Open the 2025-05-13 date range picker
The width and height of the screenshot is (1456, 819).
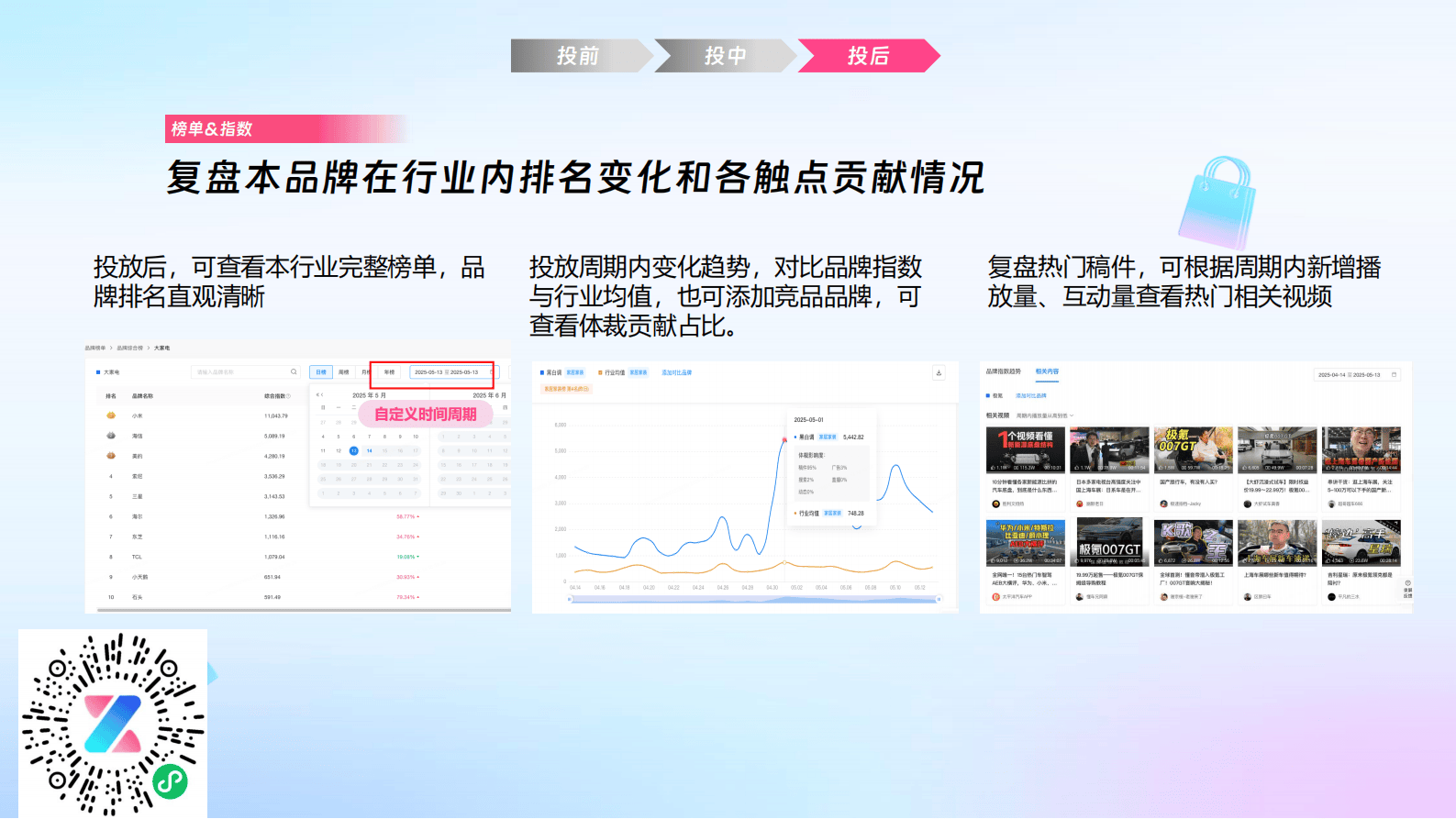[447, 372]
